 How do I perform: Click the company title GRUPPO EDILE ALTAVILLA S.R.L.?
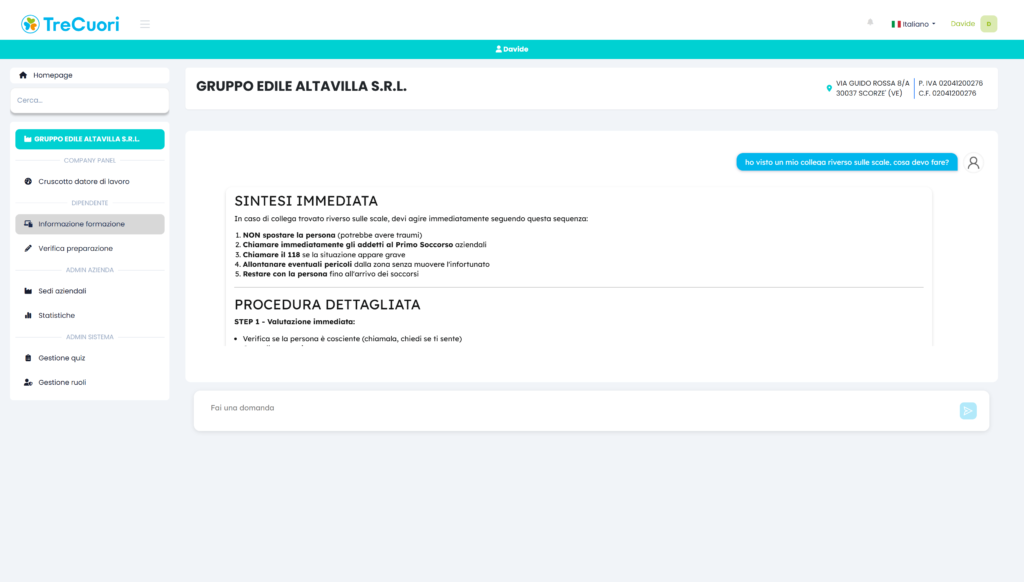pos(301,86)
